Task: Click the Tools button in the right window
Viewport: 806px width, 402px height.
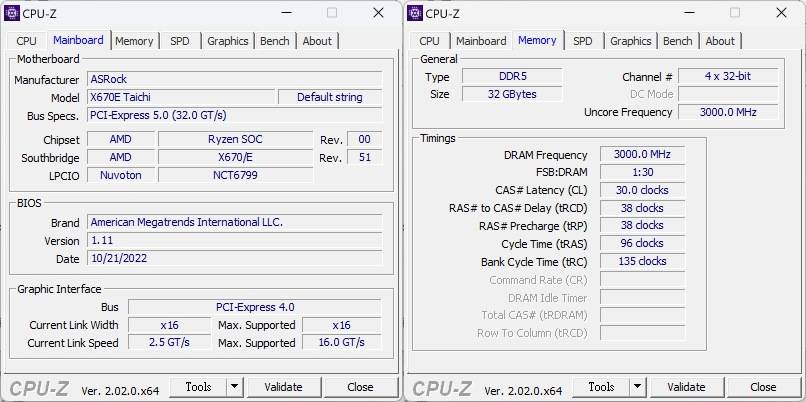Action: (601, 387)
